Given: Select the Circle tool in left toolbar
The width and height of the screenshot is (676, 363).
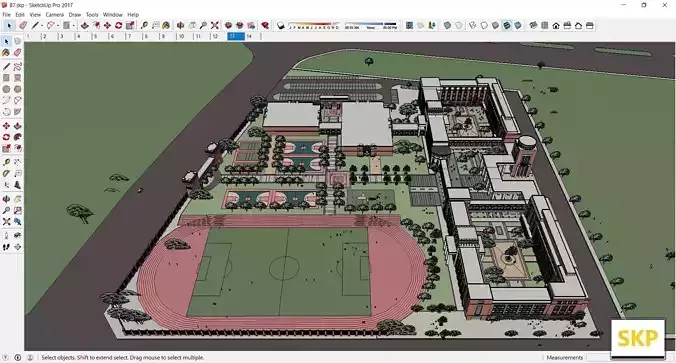Looking at the screenshot, I should (6, 89).
